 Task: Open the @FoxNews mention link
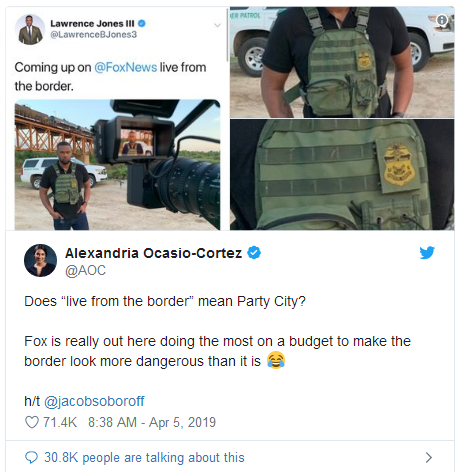pyautogui.click(x=126, y=67)
